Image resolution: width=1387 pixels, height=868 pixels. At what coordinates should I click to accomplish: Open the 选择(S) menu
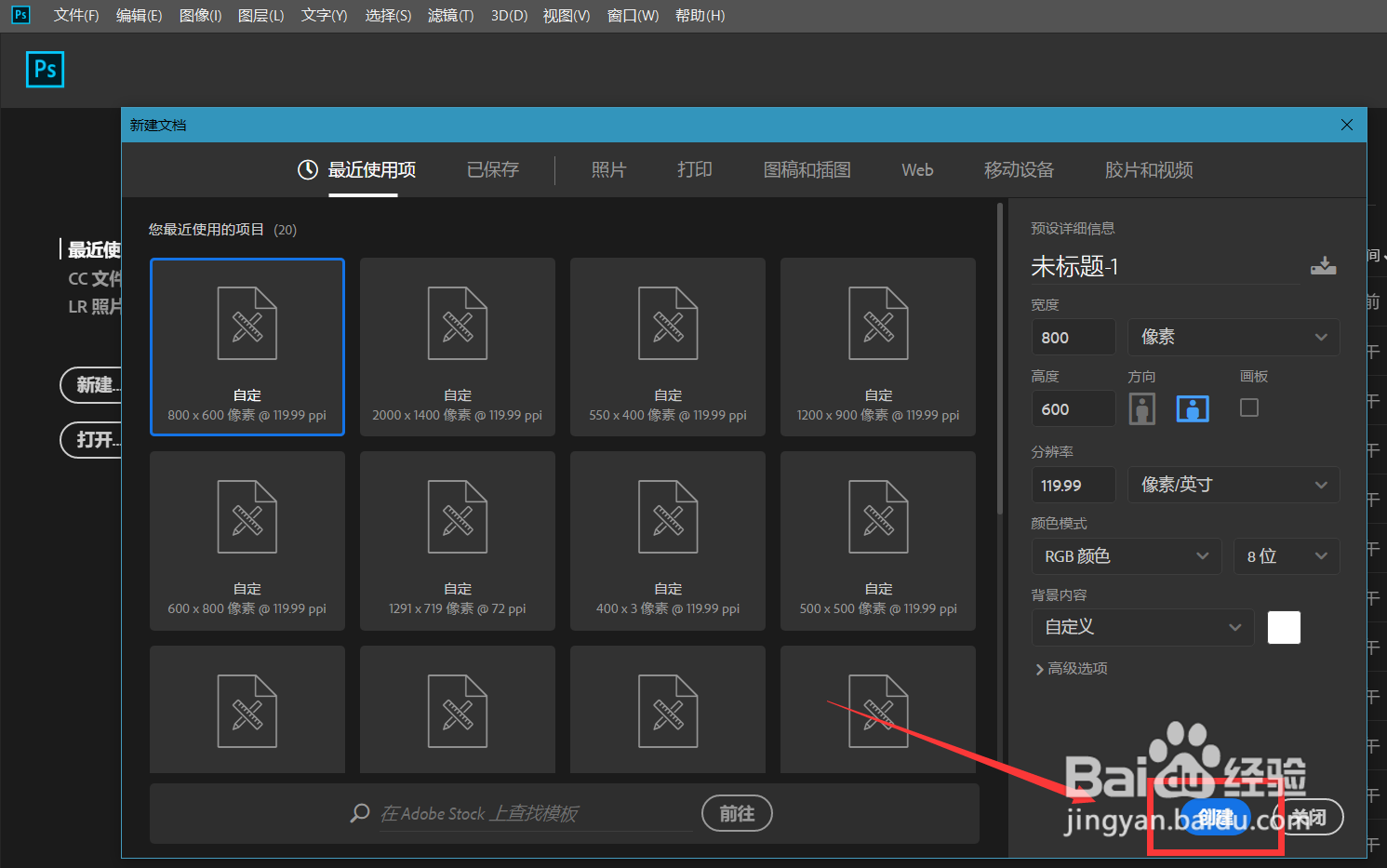(x=388, y=16)
